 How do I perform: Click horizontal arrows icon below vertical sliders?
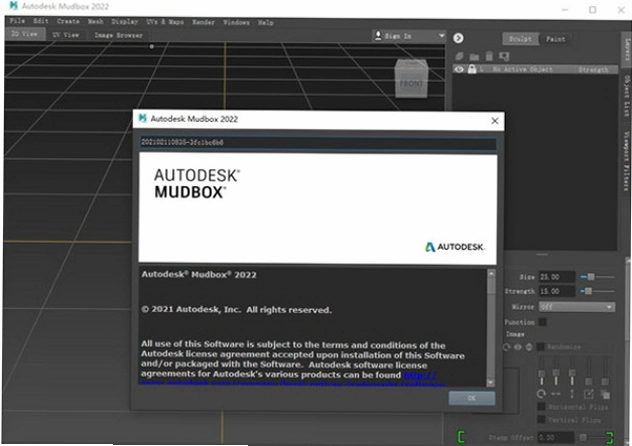pos(556,394)
